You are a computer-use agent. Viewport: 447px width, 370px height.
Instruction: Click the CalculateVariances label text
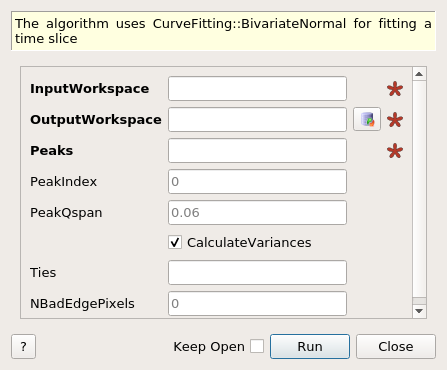click(249, 243)
